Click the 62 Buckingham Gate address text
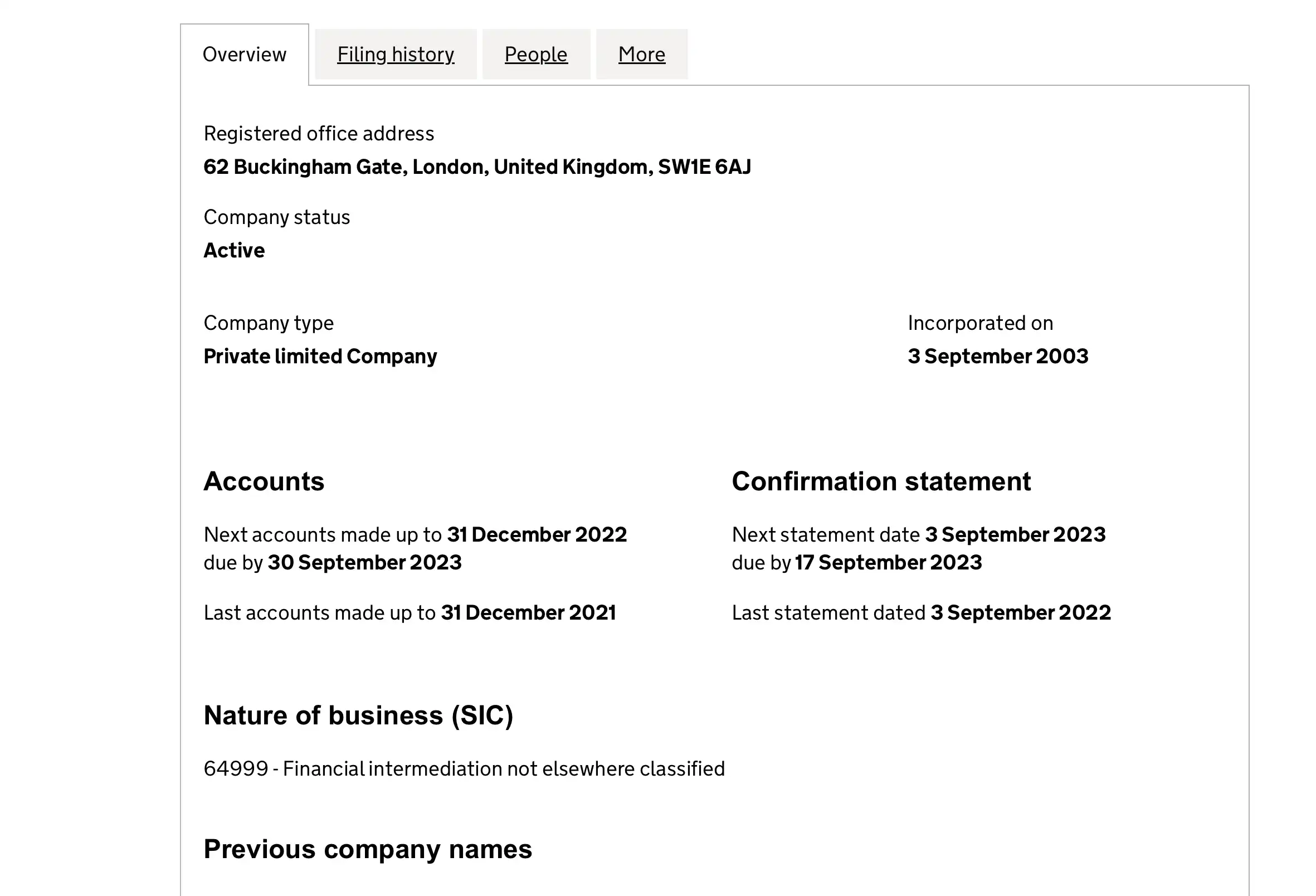 [477, 167]
